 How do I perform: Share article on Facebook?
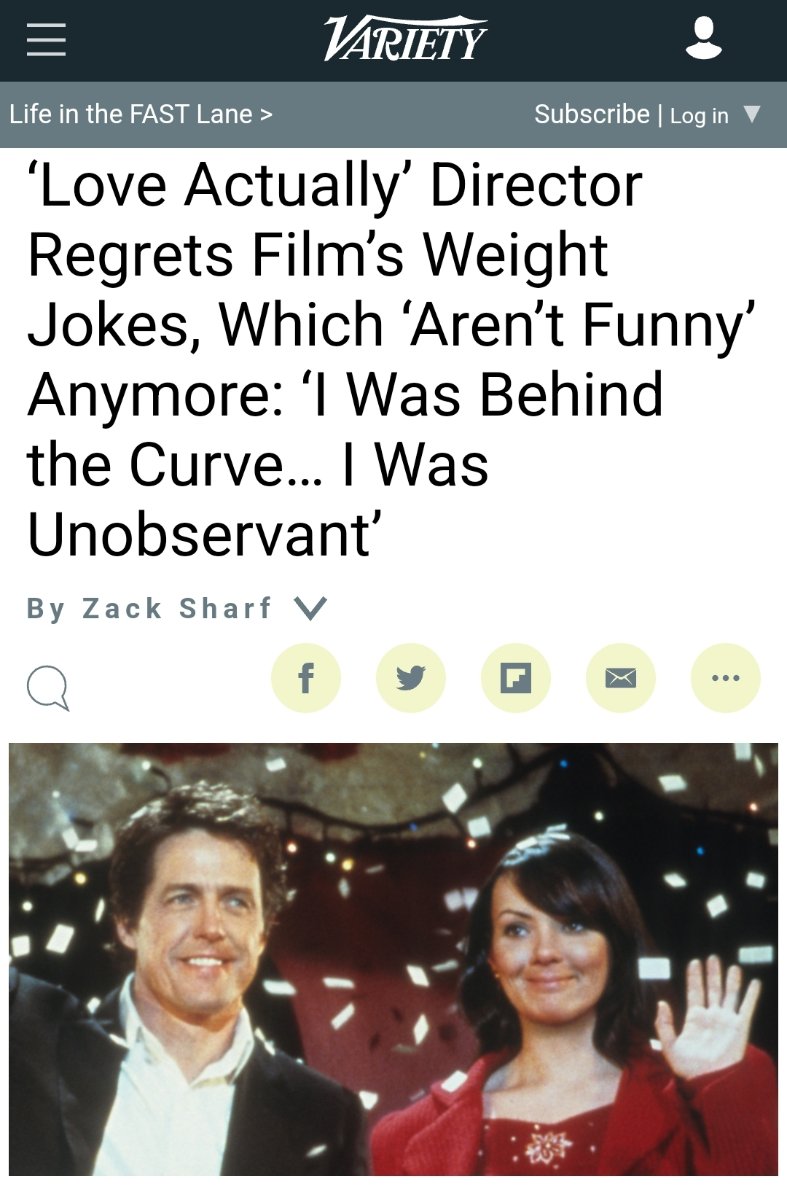point(306,678)
